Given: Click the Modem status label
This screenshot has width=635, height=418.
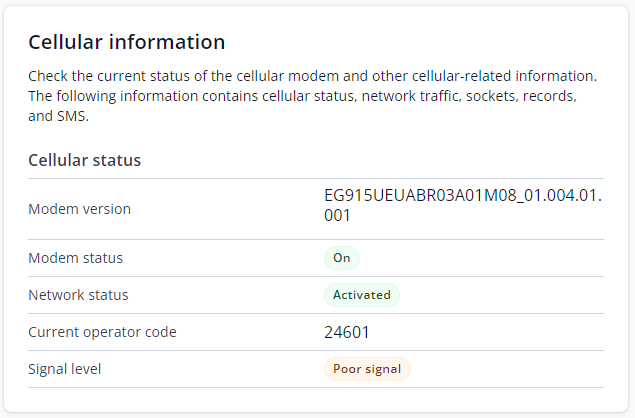Looking at the screenshot, I should click(x=75, y=258).
